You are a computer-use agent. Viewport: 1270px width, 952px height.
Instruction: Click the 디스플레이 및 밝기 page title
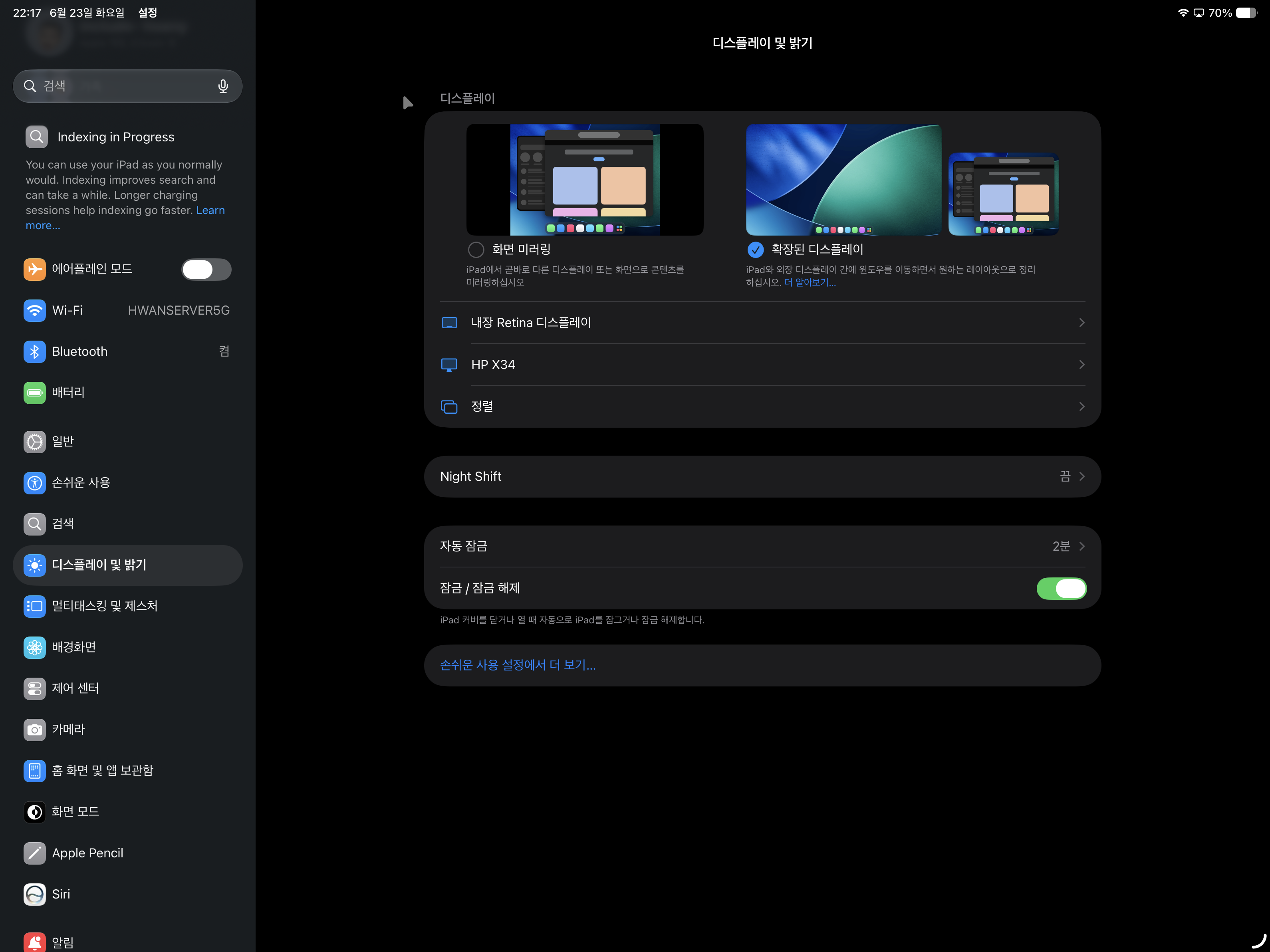point(762,43)
